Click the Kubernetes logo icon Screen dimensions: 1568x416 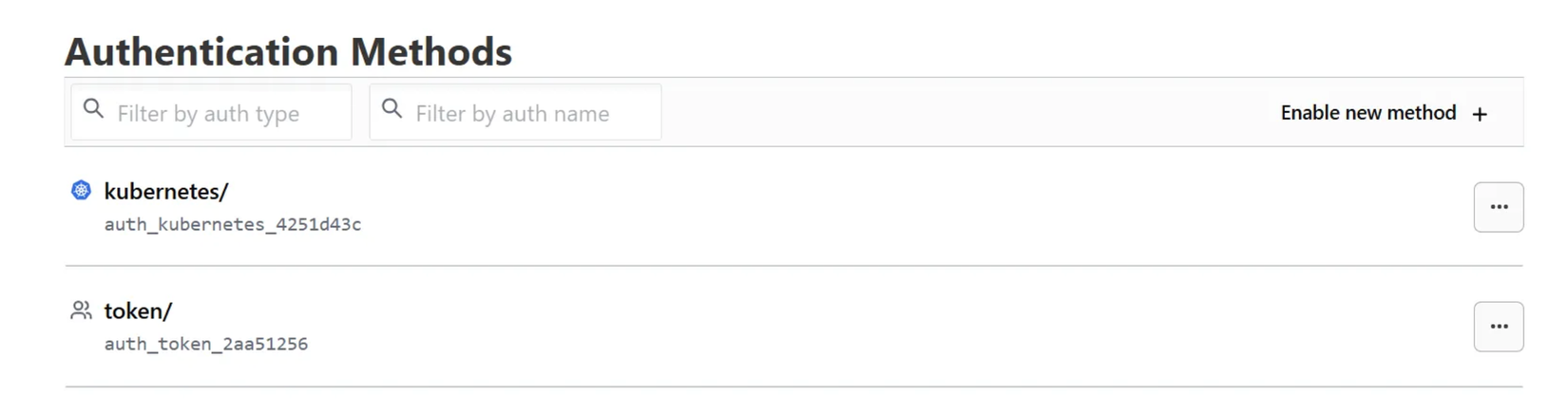(82, 191)
